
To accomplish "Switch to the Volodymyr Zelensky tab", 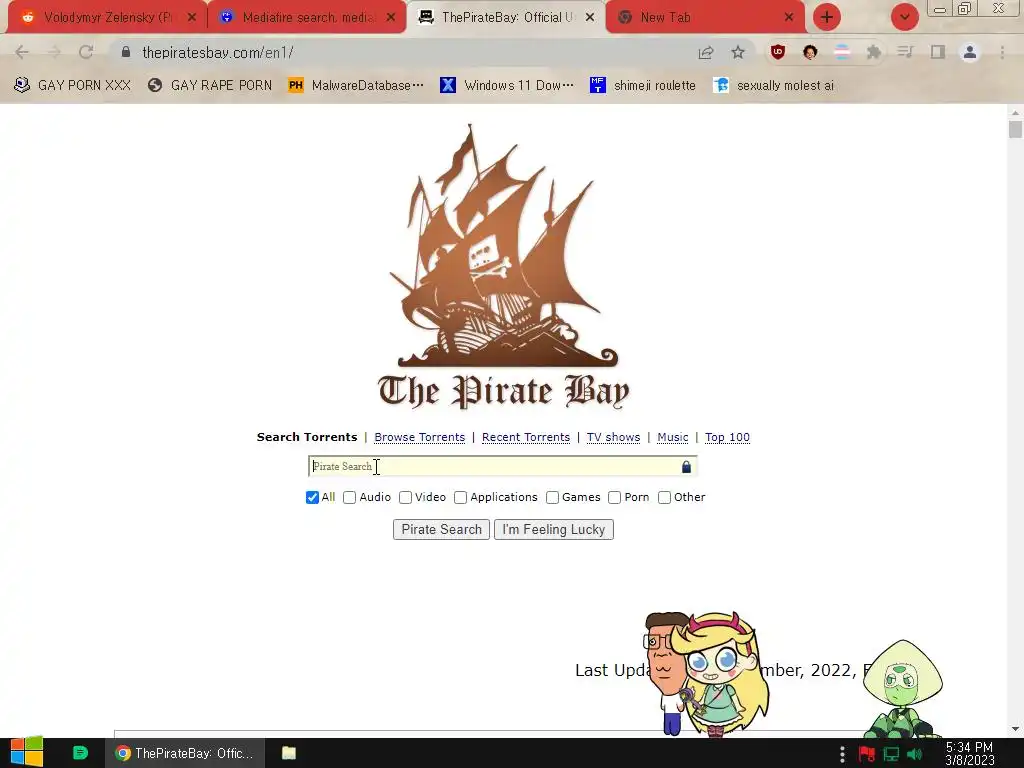I will pyautogui.click(x=108, y=18).
